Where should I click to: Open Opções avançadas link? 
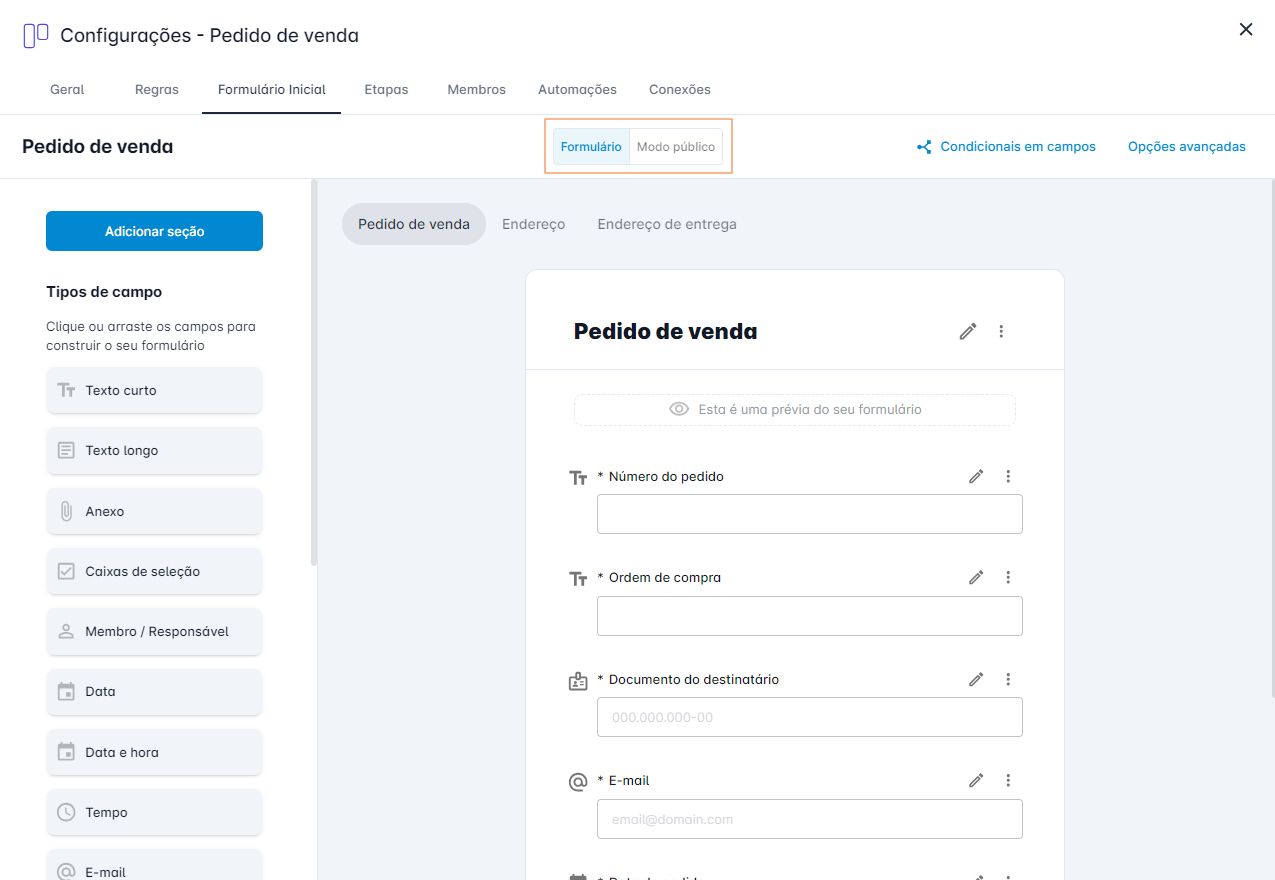(x=1187, y=147)
